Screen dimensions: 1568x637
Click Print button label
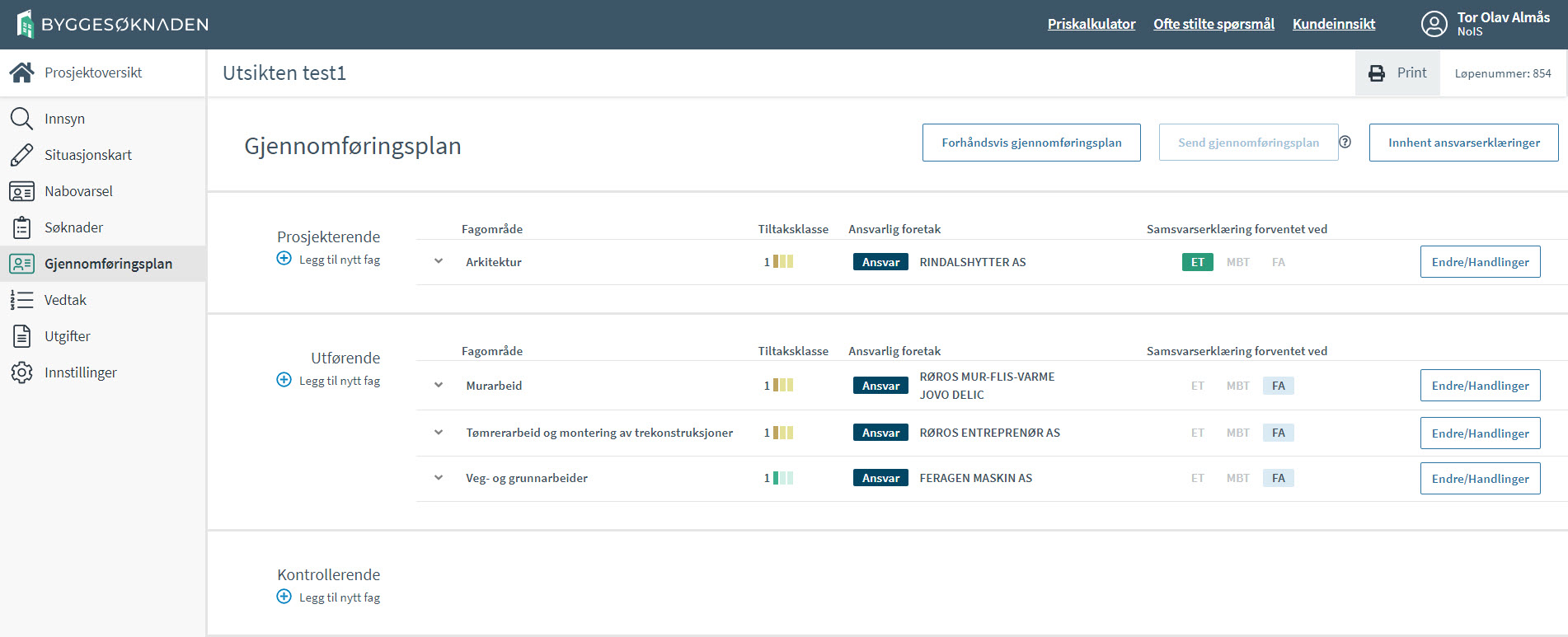[1411, 73]
